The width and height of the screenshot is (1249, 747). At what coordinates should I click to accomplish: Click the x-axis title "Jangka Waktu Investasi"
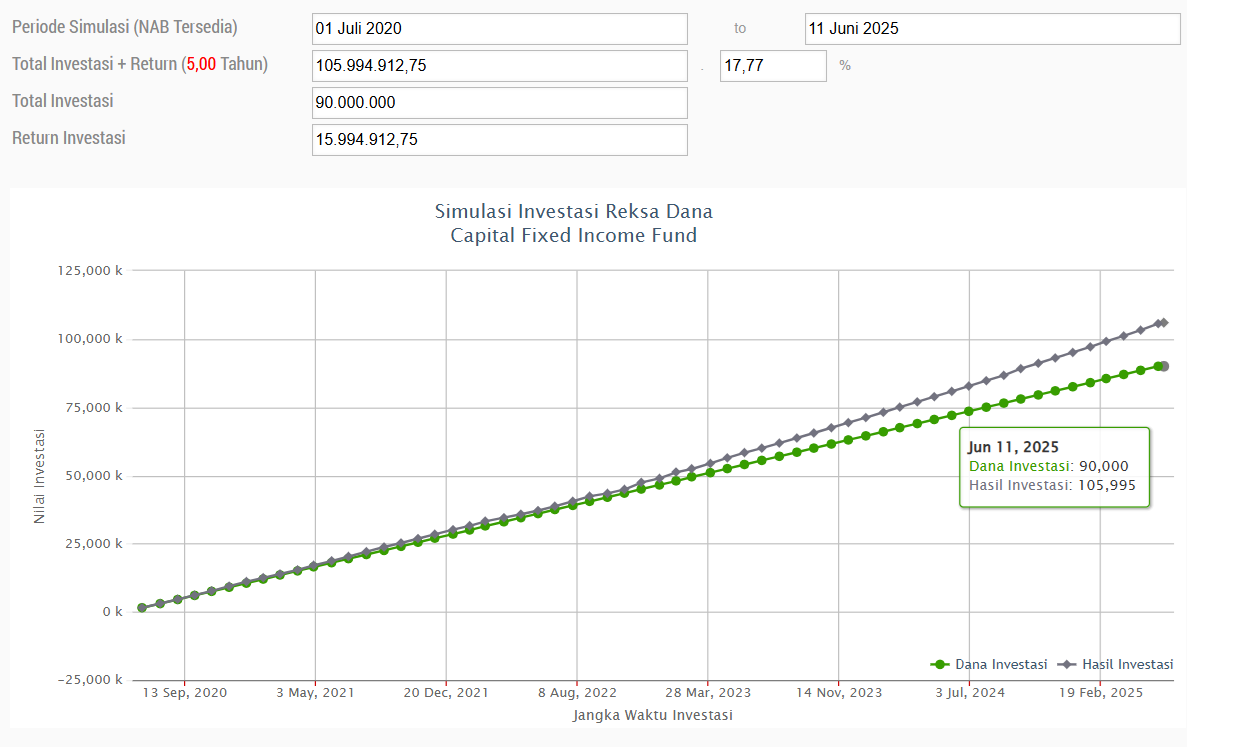pyautogui.click(x=653, y=715)
